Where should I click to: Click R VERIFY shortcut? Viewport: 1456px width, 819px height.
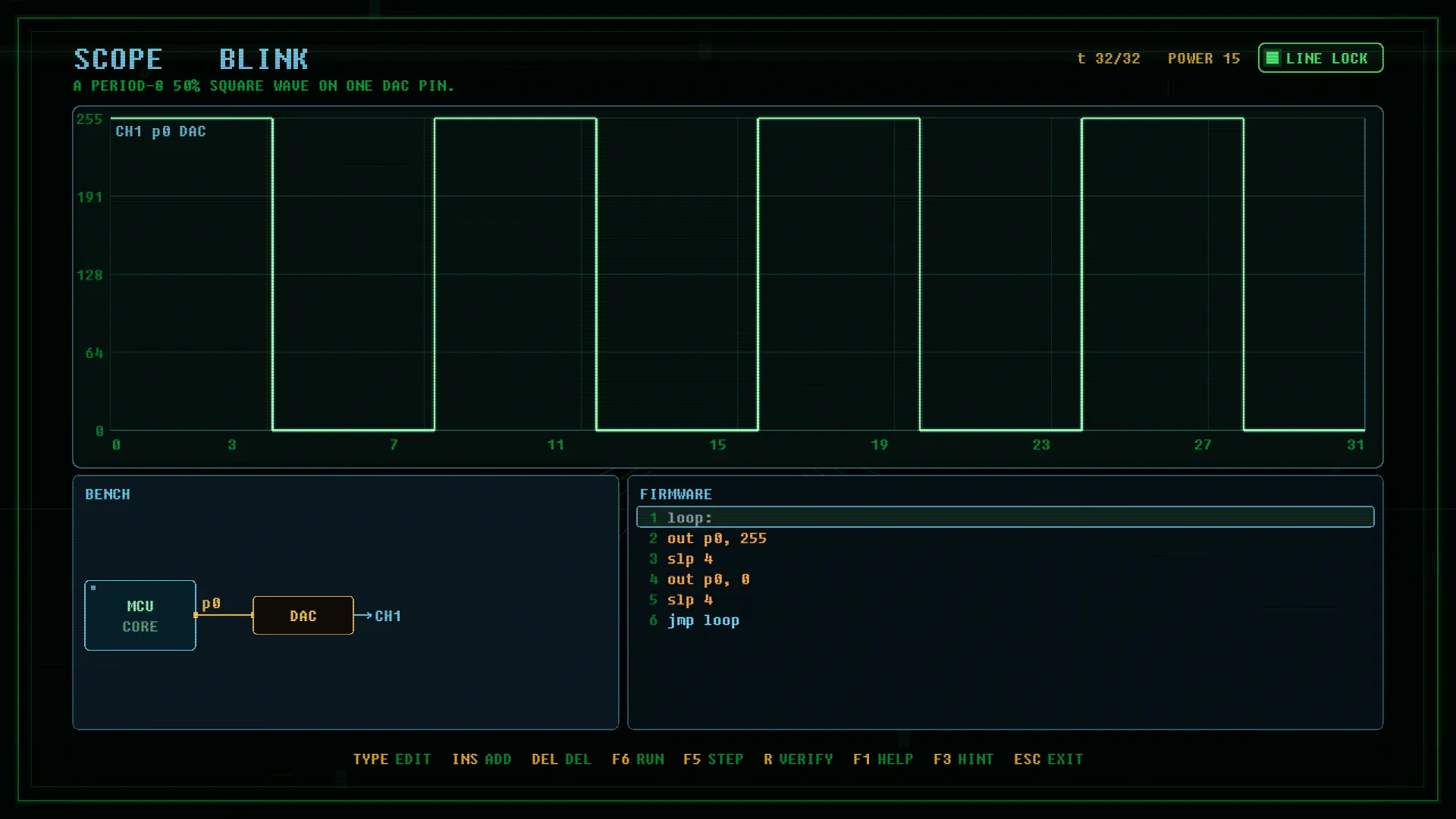pos(798,759)
